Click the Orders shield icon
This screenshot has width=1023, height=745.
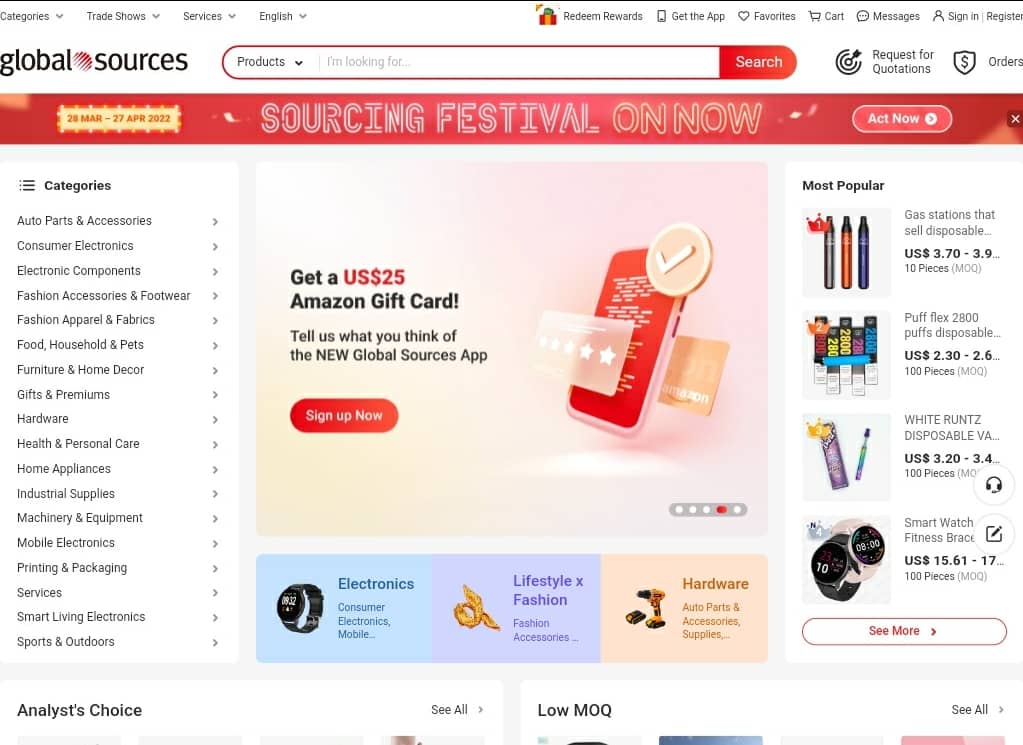[x=964, y=62]
